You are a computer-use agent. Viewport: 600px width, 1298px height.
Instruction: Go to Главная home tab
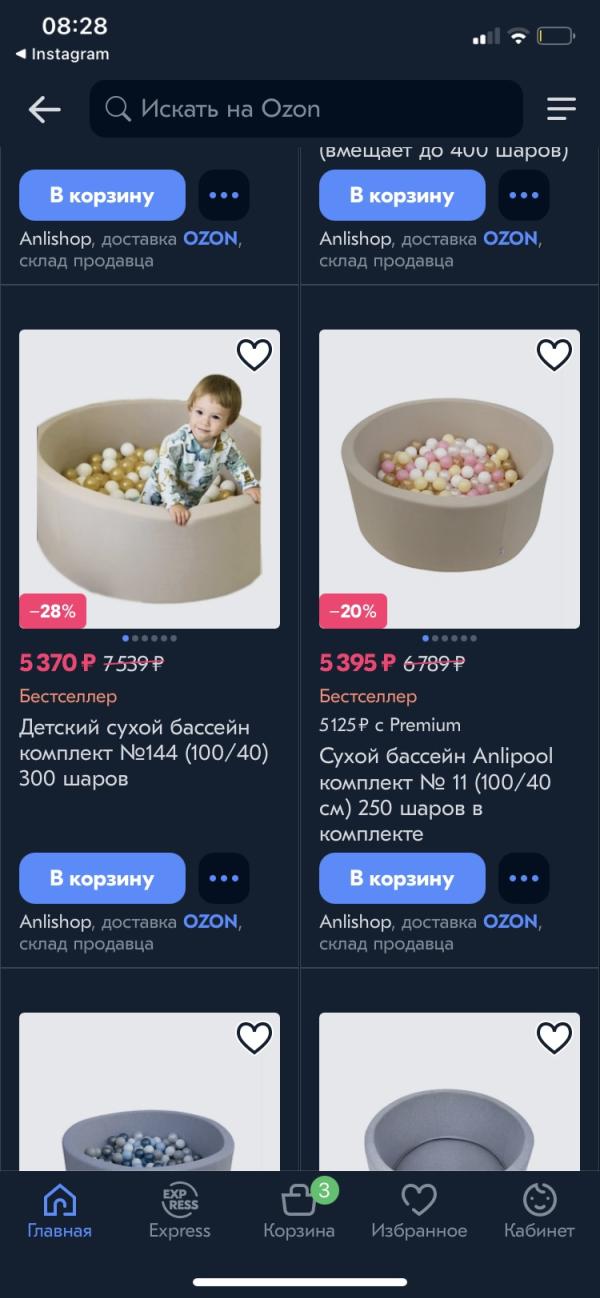tap(60, 1209)
